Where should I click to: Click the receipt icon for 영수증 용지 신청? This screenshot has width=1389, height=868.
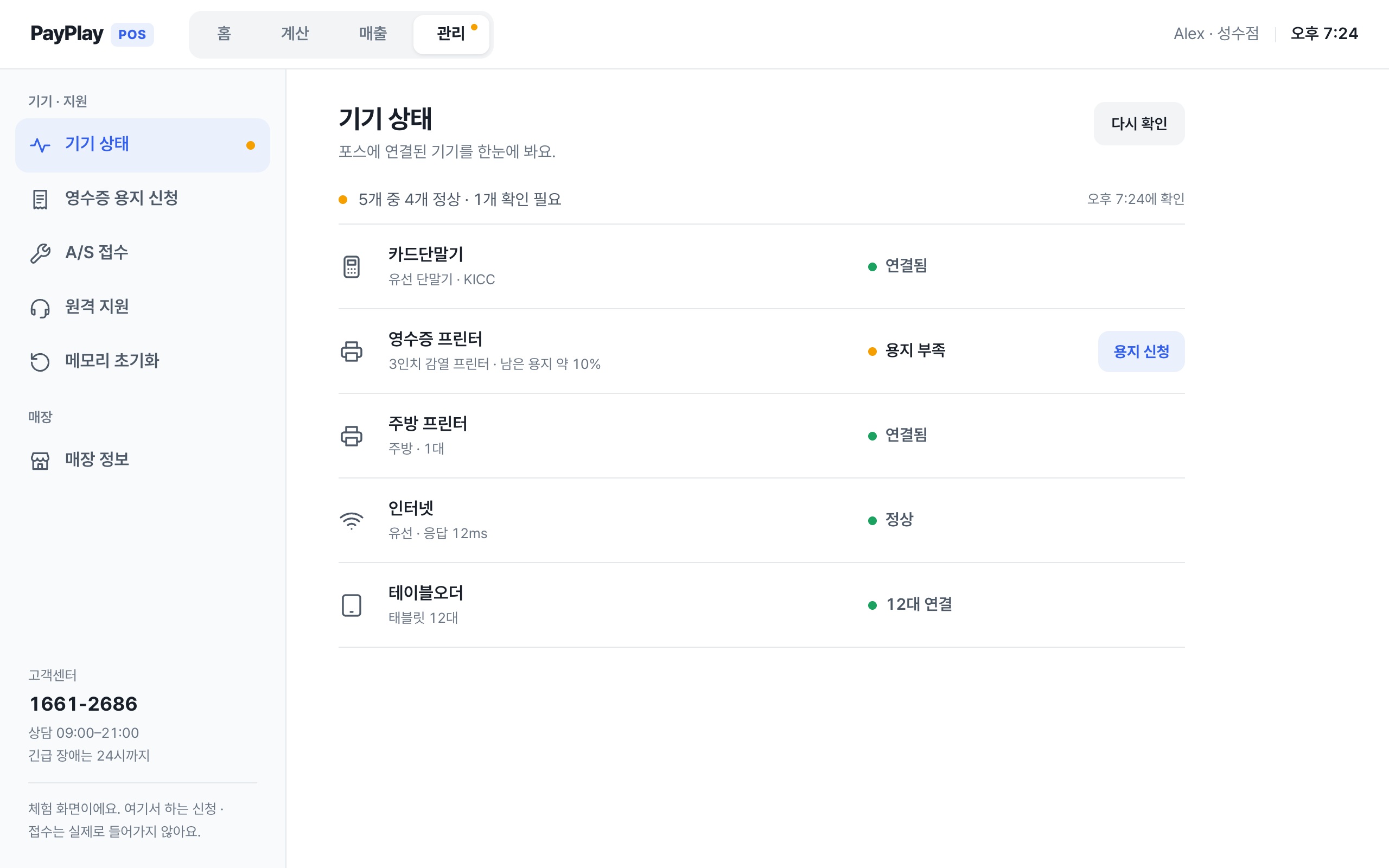click(x=40, y=199)
